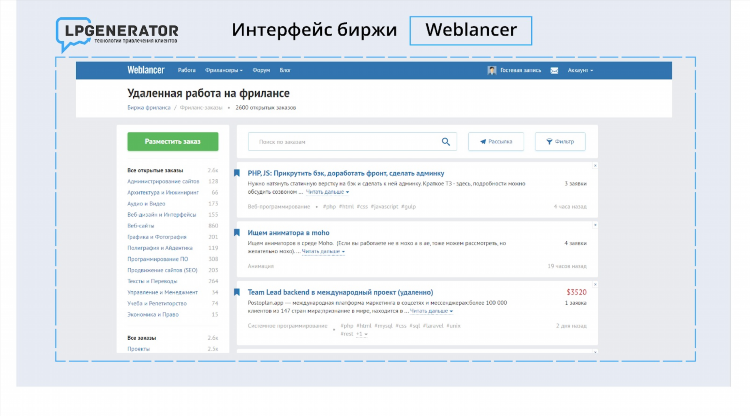Open the Блог menu item

click(x=285, y=70)
